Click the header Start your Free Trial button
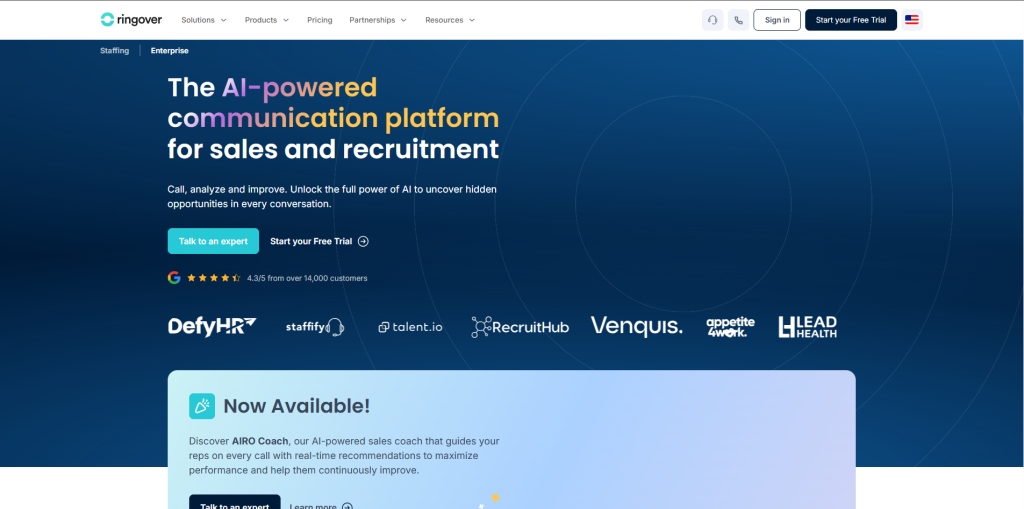This screenshot has width=1024, height=509. coord(850,20)
